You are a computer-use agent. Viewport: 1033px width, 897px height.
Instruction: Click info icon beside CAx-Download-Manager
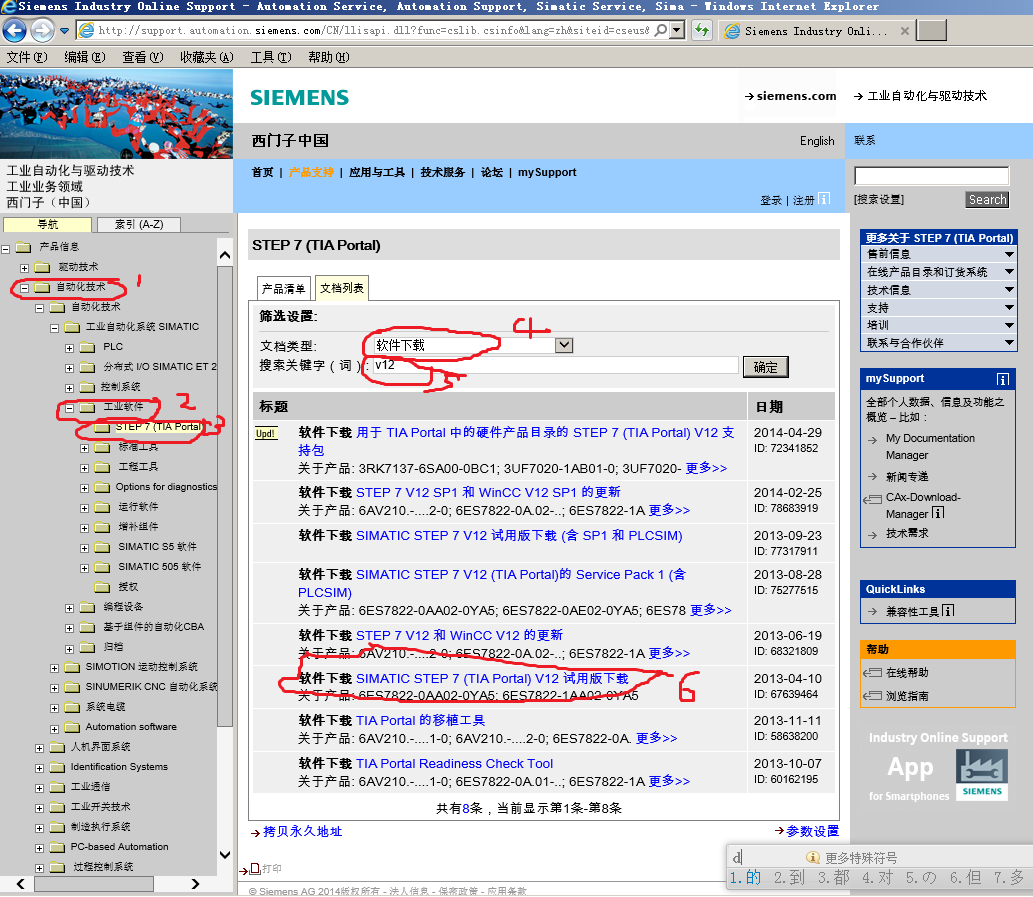938,512
